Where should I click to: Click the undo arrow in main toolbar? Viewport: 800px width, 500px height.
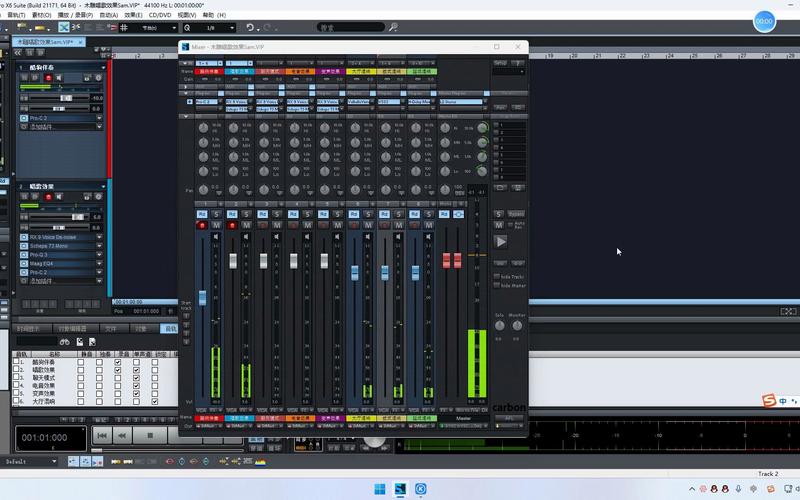coord(249,27)
